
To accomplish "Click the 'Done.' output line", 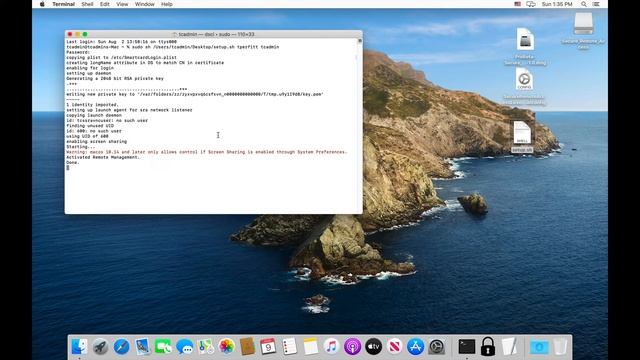I will pyautogui.click(x=73, y=162).
